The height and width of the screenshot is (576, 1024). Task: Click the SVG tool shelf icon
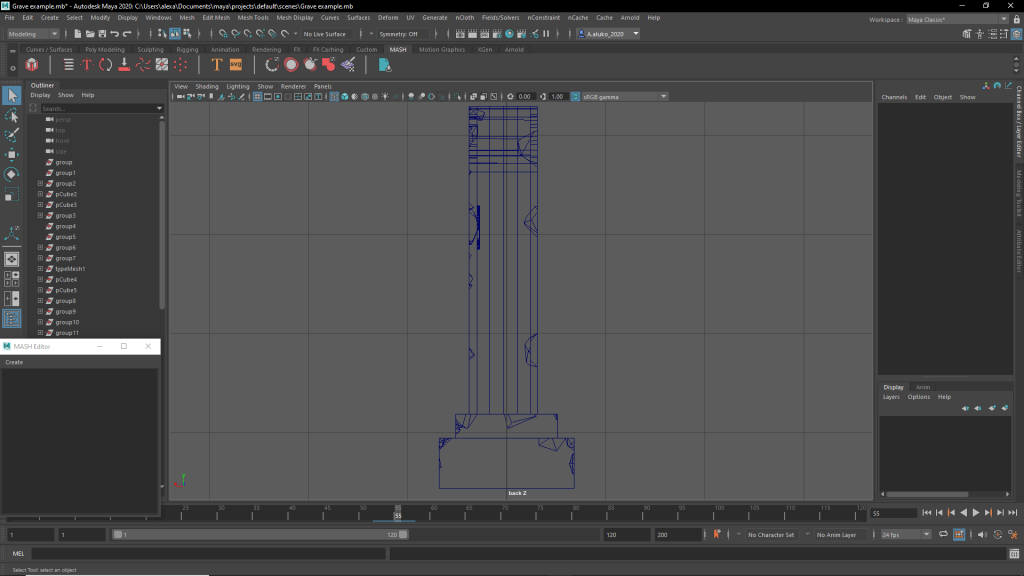coord(236,65)
